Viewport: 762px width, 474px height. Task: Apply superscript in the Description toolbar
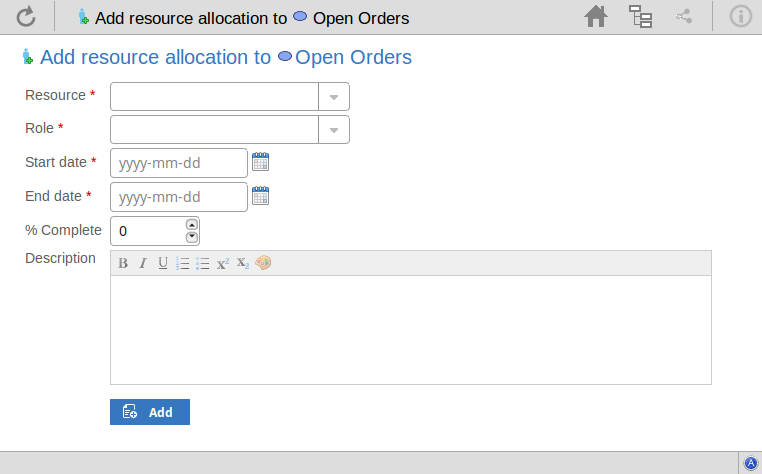click(223, 263)
